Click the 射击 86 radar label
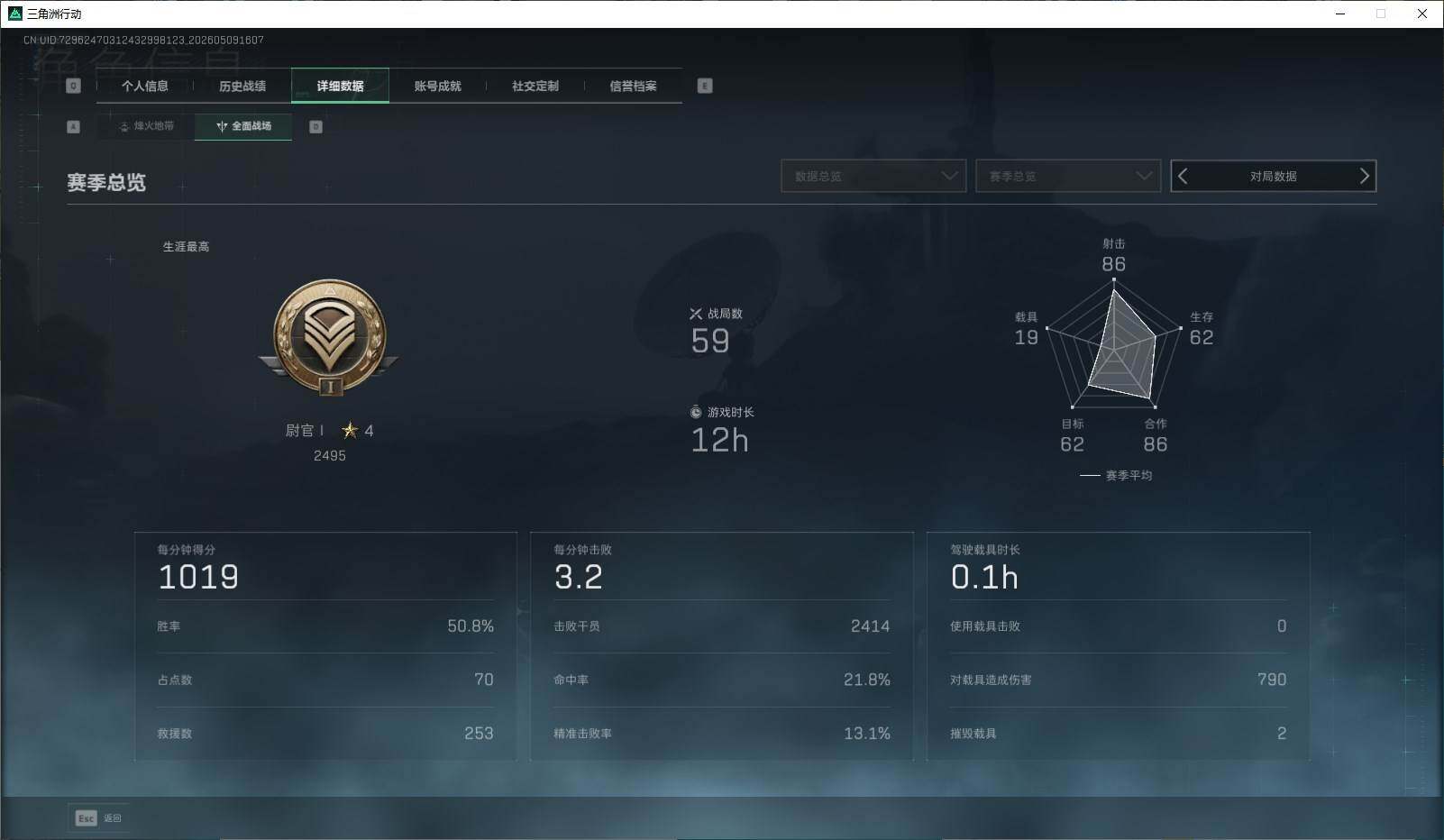Image resolution: width=1444 pixels, height=840 pixels. pos(1114,256)
